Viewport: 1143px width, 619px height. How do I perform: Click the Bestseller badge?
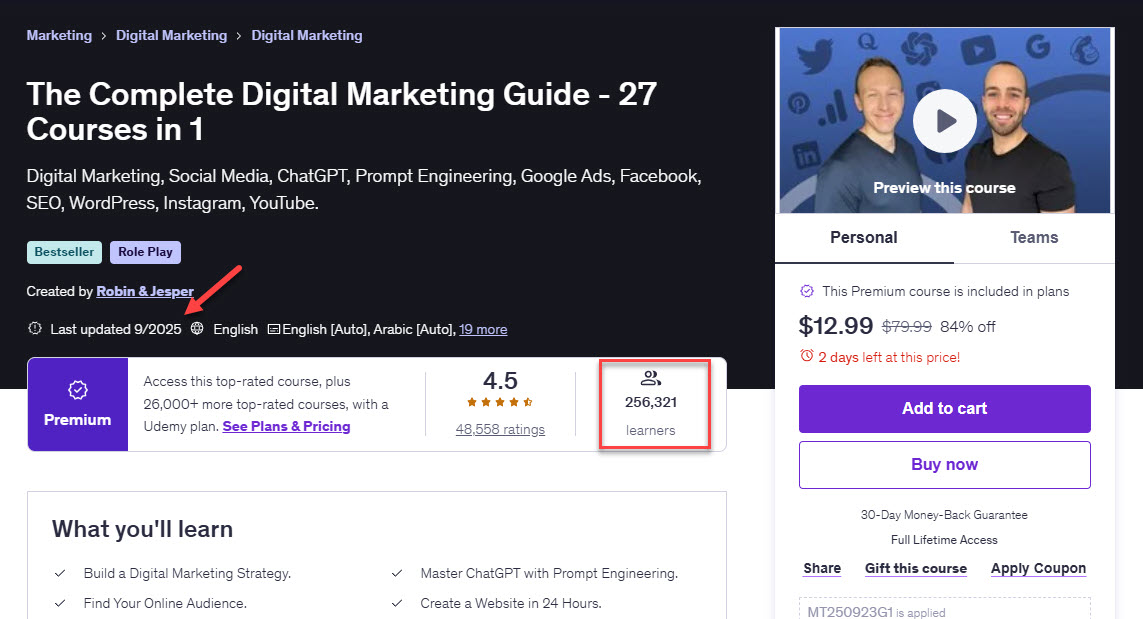tap(64, 252)
